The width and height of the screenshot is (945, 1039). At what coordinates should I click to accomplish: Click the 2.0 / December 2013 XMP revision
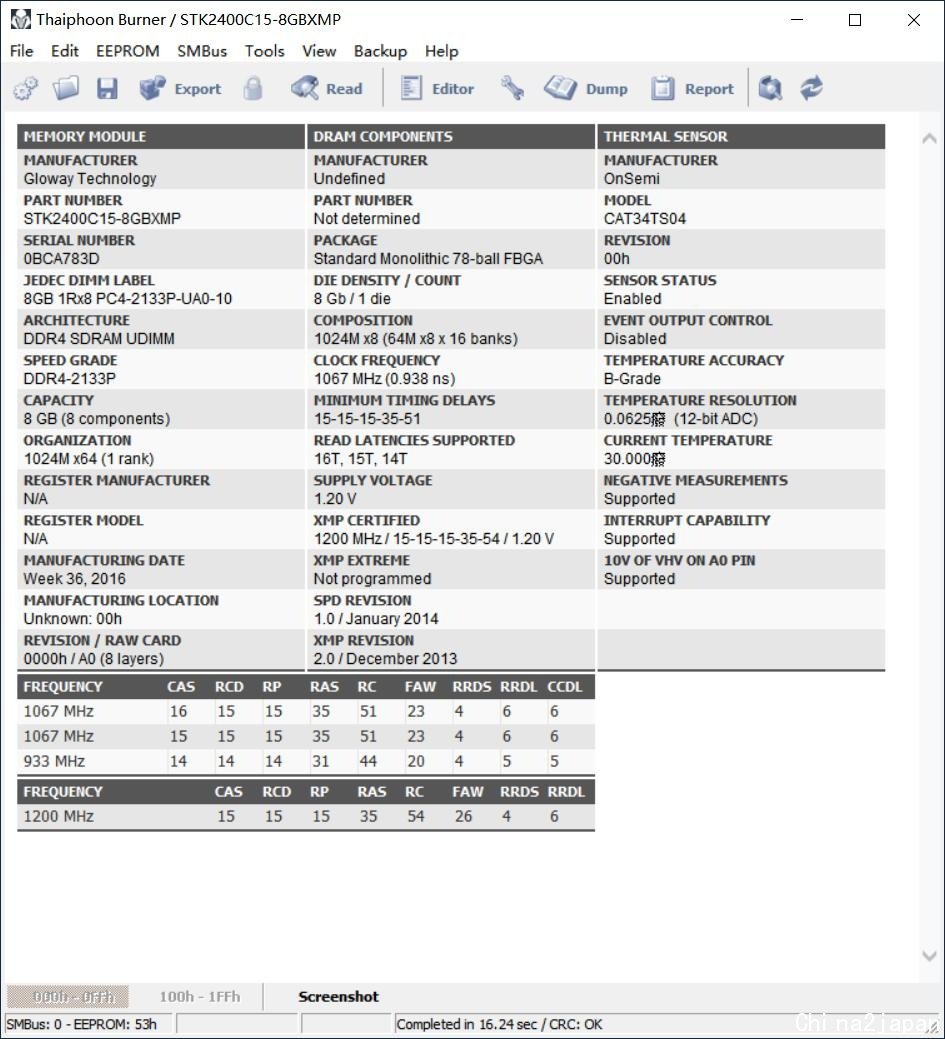pyautogui.click(x=385, y=659)
